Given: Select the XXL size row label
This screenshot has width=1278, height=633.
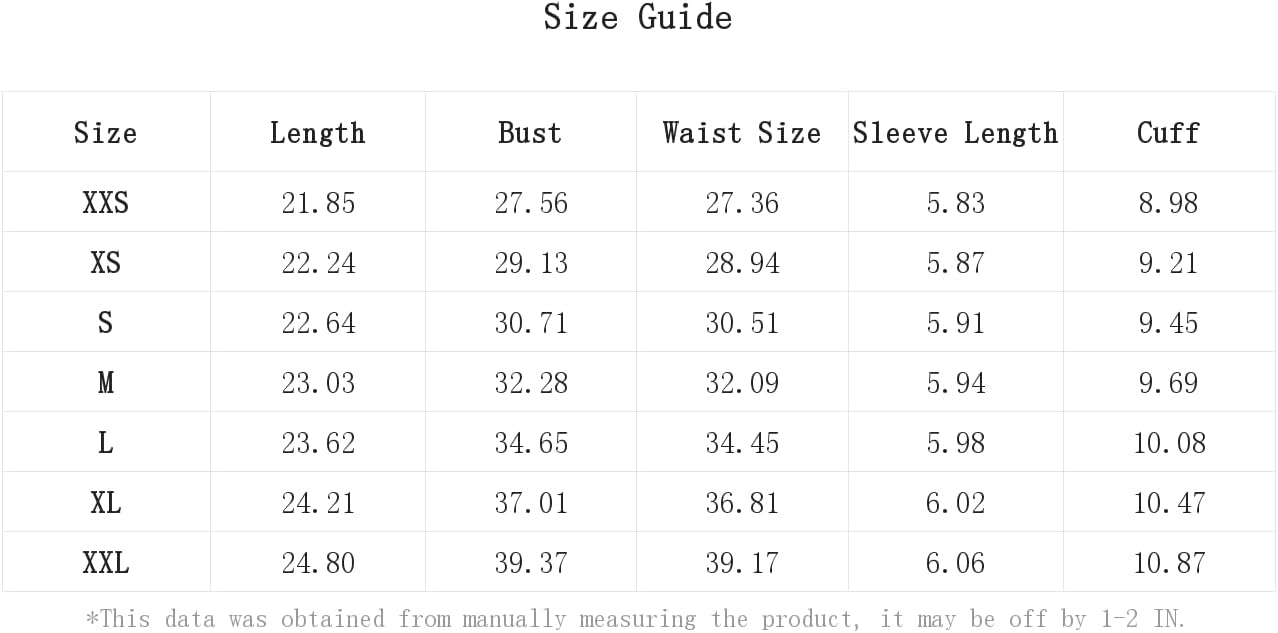Looking at the screenshot, I should click(105, 563).
